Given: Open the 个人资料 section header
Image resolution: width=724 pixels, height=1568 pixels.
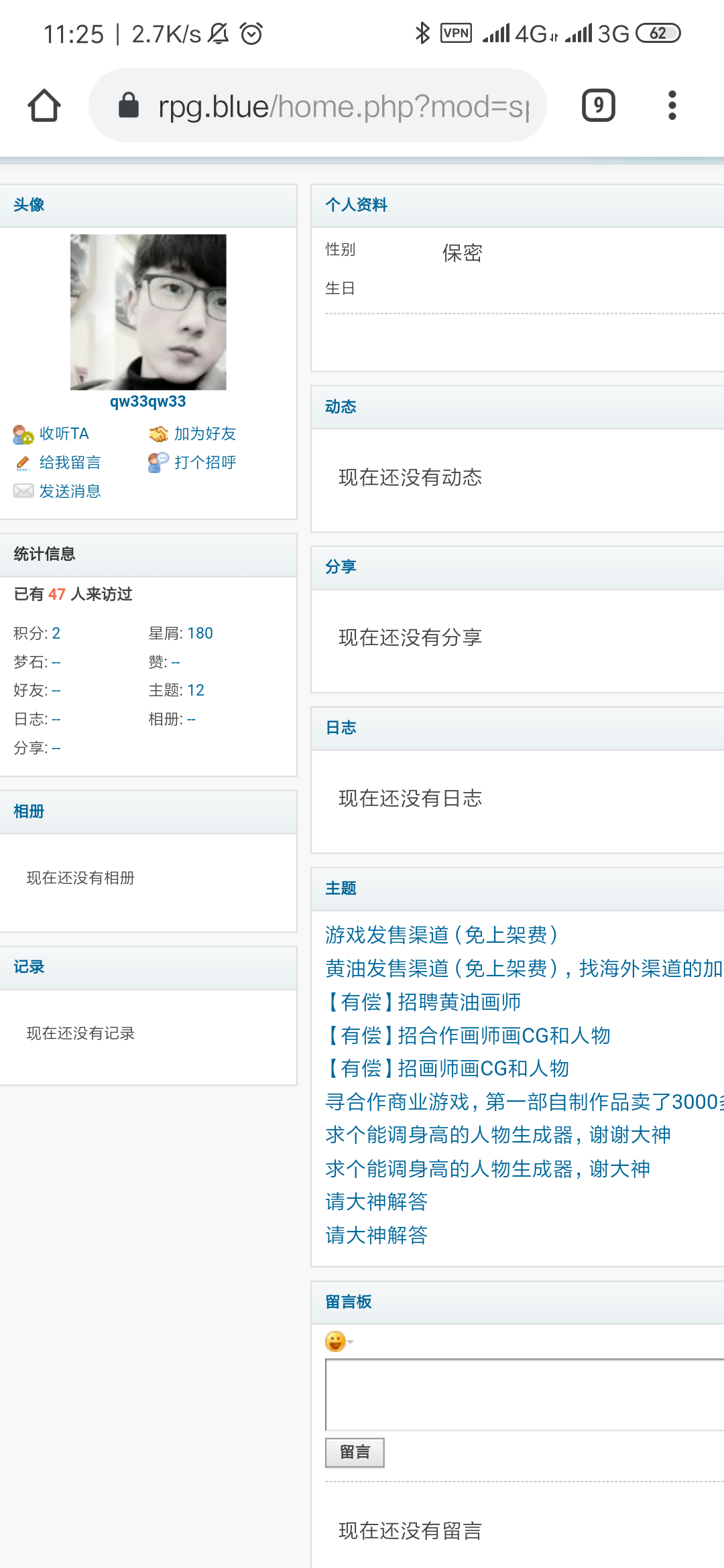Looking at the screenshot, I should tap(357, 205).
